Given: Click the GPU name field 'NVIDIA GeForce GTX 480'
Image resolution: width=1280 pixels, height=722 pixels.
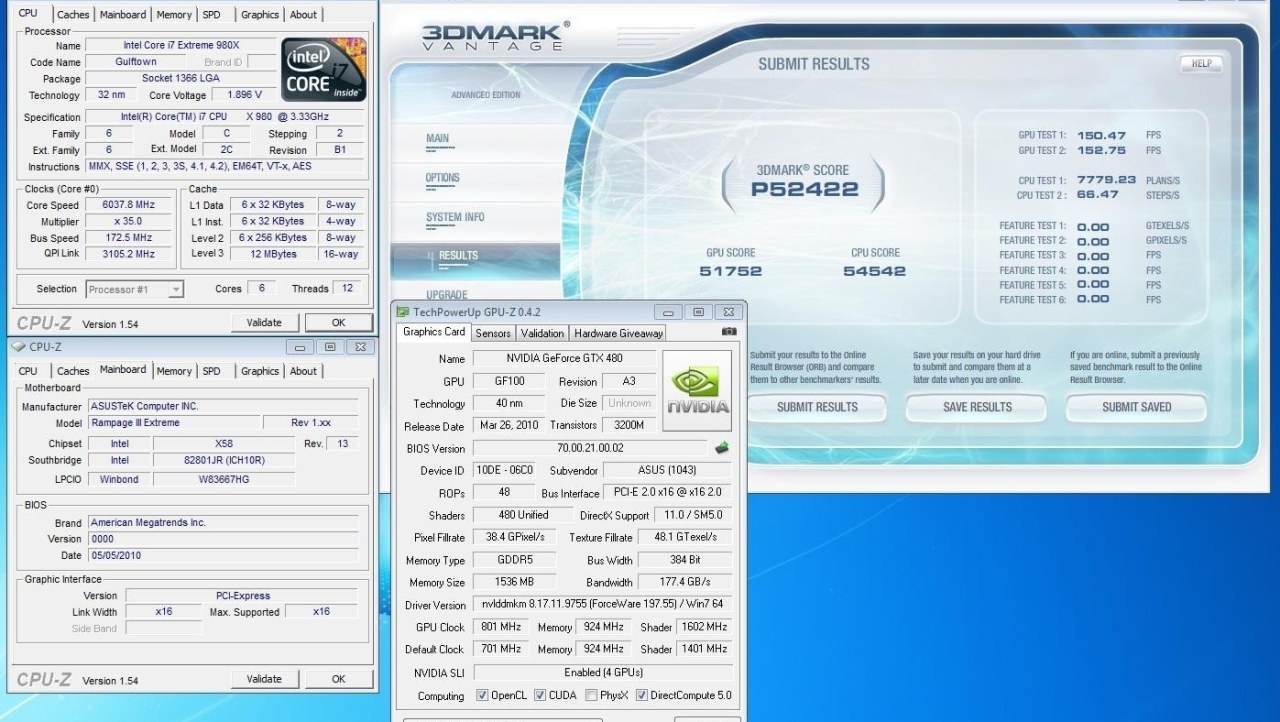Looking at the screenshot, I should tap(564, 359).
